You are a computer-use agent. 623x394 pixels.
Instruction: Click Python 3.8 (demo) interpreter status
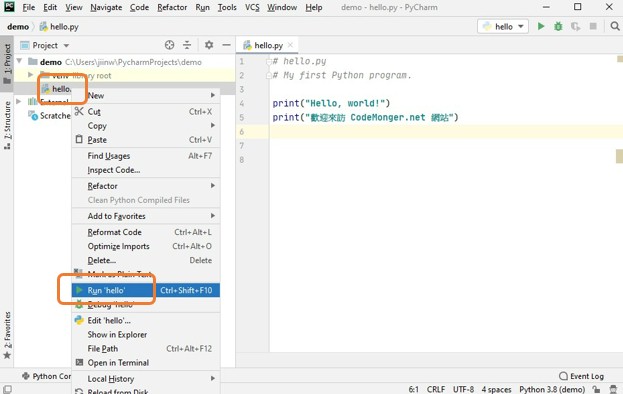(x=552, y=389)
